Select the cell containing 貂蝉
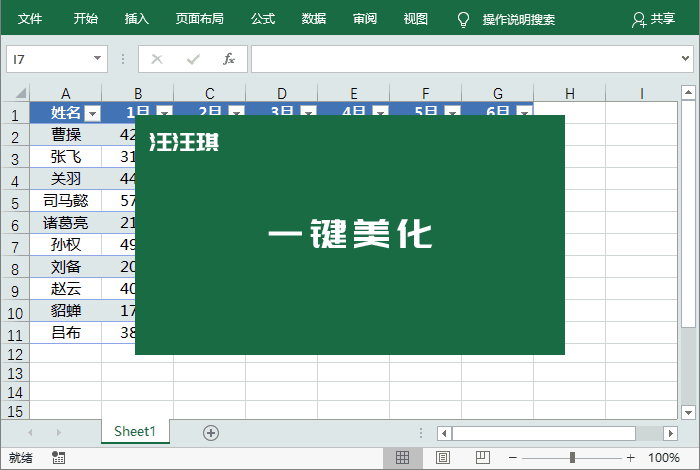Screen dimensions: 700x470 [66, 311]
